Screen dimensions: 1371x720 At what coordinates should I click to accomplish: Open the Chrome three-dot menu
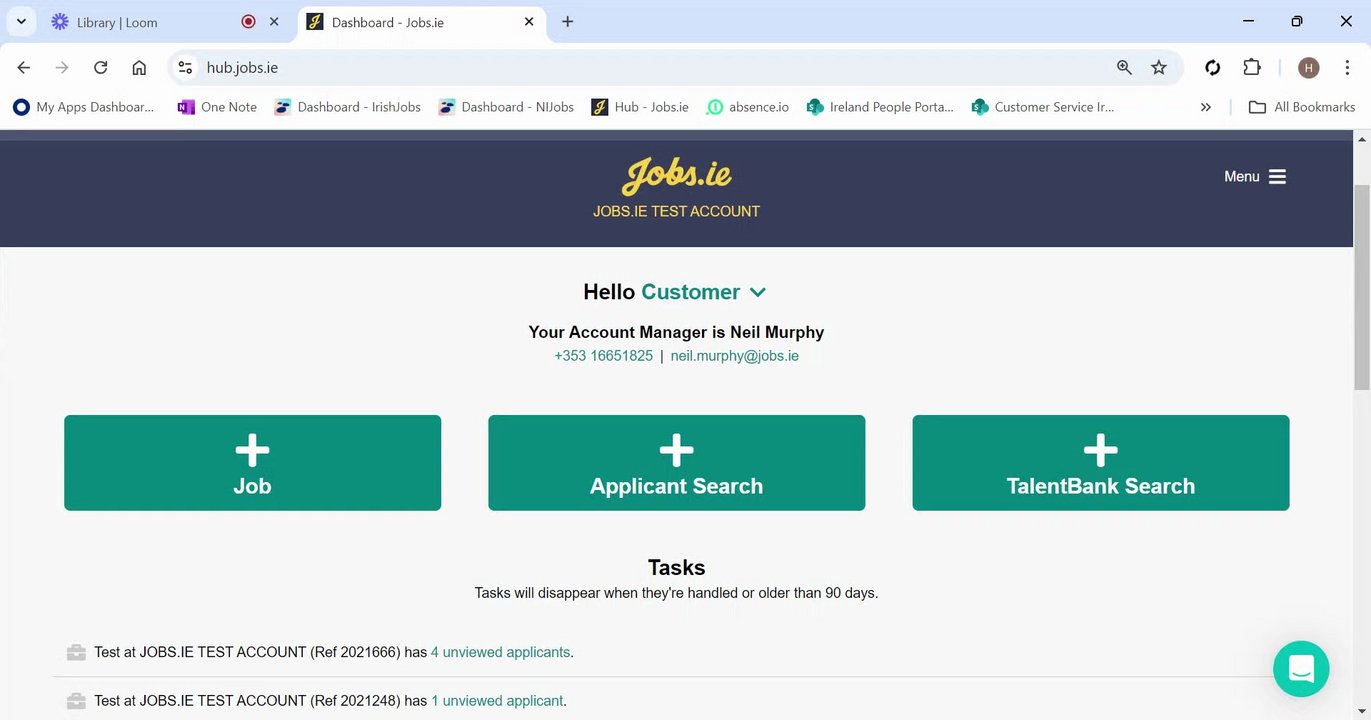tap(1346, 67)
